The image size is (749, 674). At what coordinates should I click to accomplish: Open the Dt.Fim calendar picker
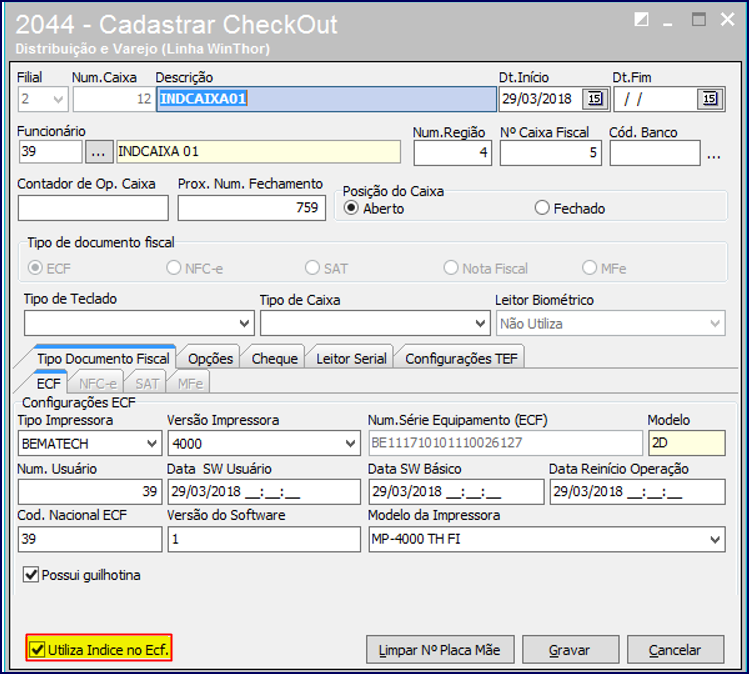tap(710, 99)
